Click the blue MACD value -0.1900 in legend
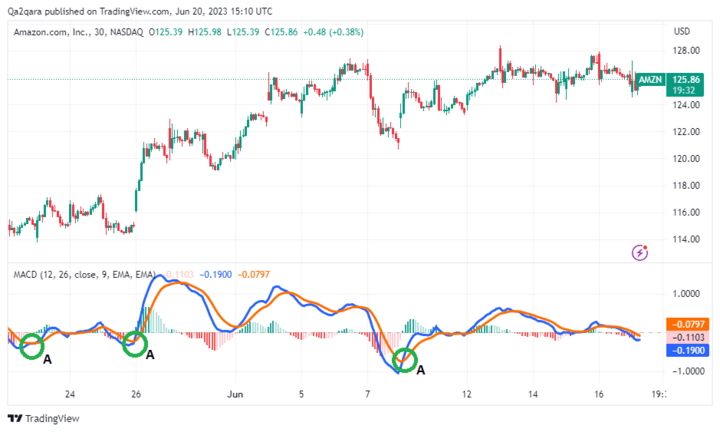720x432 pixels. point(216,275)
